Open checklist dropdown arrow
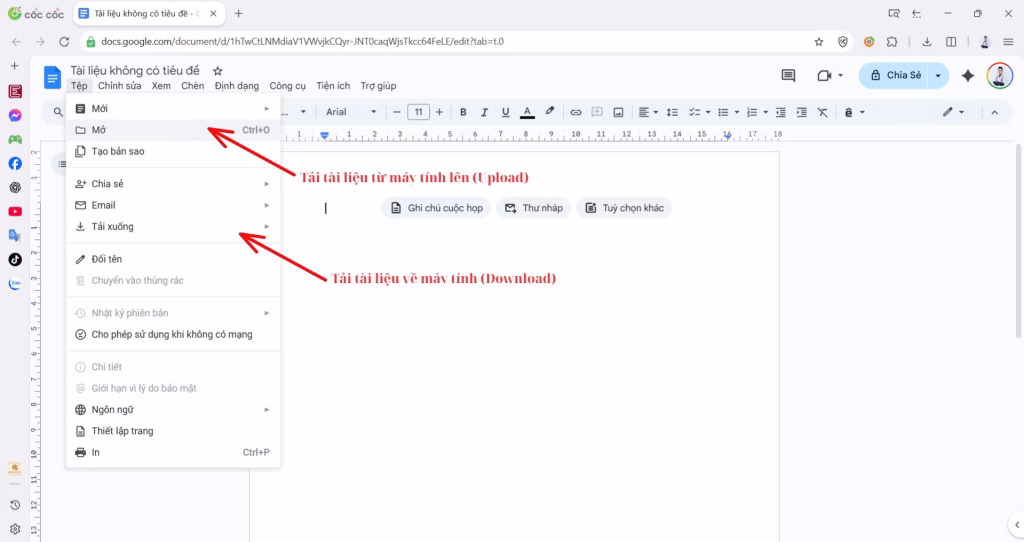Image resolution: width=1024 pixels, height=542 pixels. tap(708, 112)
